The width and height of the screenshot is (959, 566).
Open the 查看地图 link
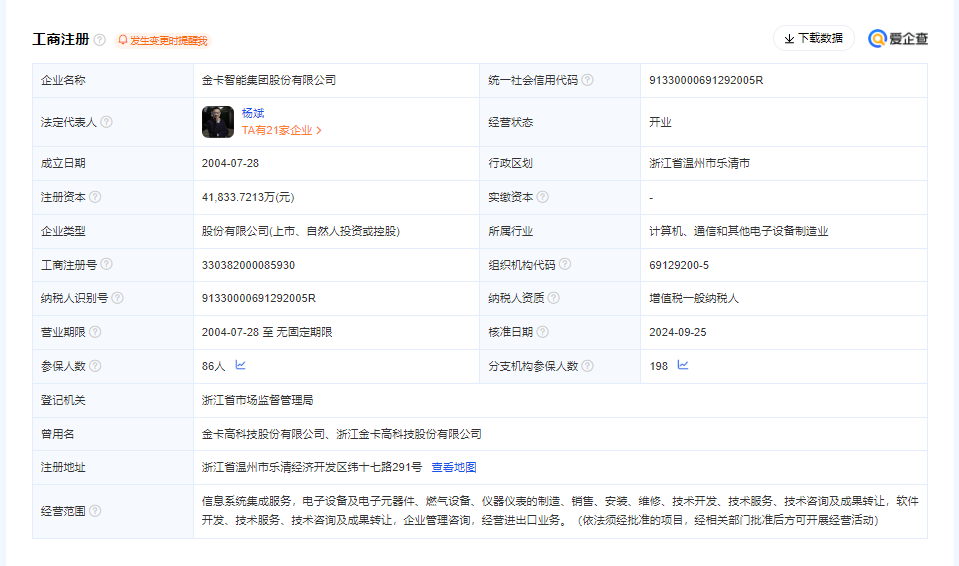pyautogui.click(x=454, y=467)
